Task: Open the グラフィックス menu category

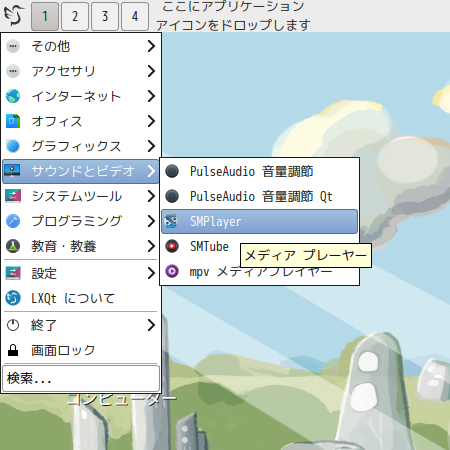Action: click(81, 146)
